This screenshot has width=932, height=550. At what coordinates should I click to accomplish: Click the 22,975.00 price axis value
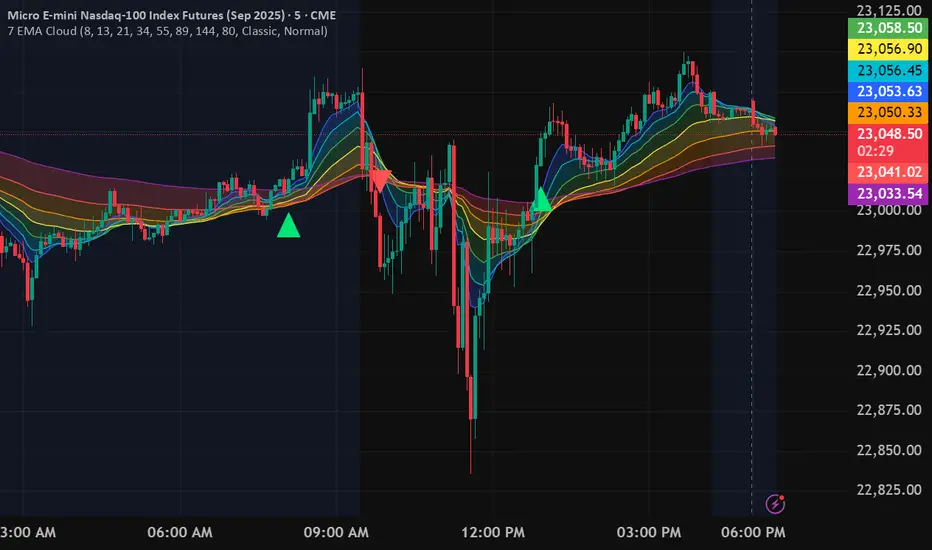click(x=889, y=250)
